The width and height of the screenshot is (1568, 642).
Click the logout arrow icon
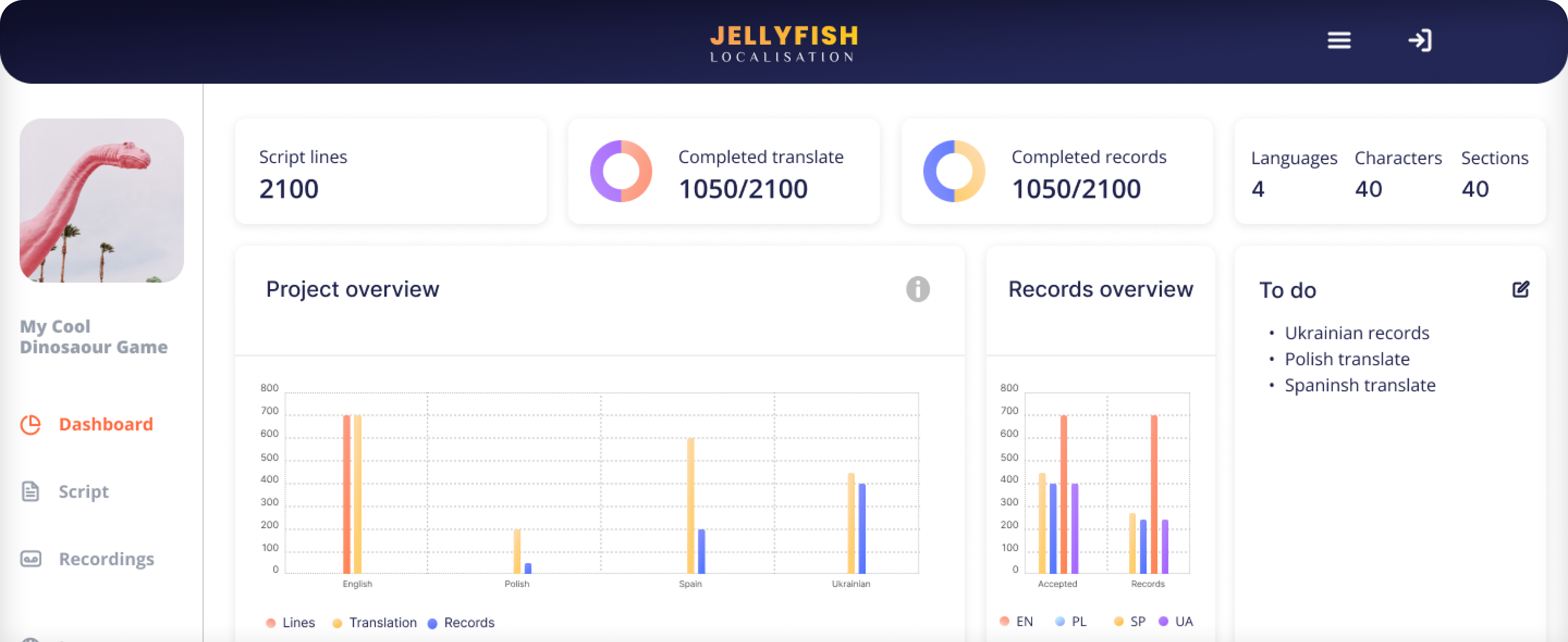1420,40
